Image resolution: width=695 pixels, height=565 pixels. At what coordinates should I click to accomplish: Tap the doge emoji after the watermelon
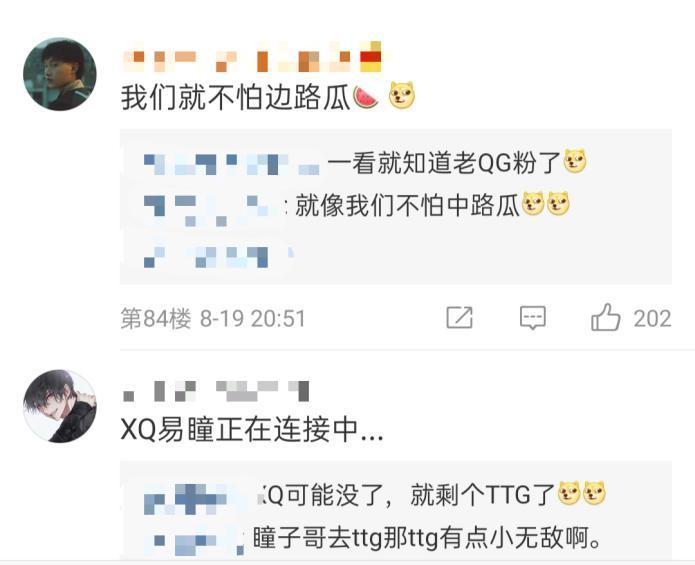point(402,95)
